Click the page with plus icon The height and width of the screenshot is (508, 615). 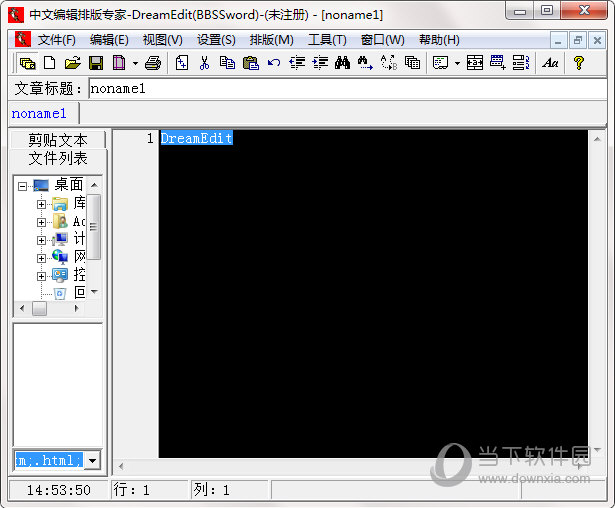182,63
